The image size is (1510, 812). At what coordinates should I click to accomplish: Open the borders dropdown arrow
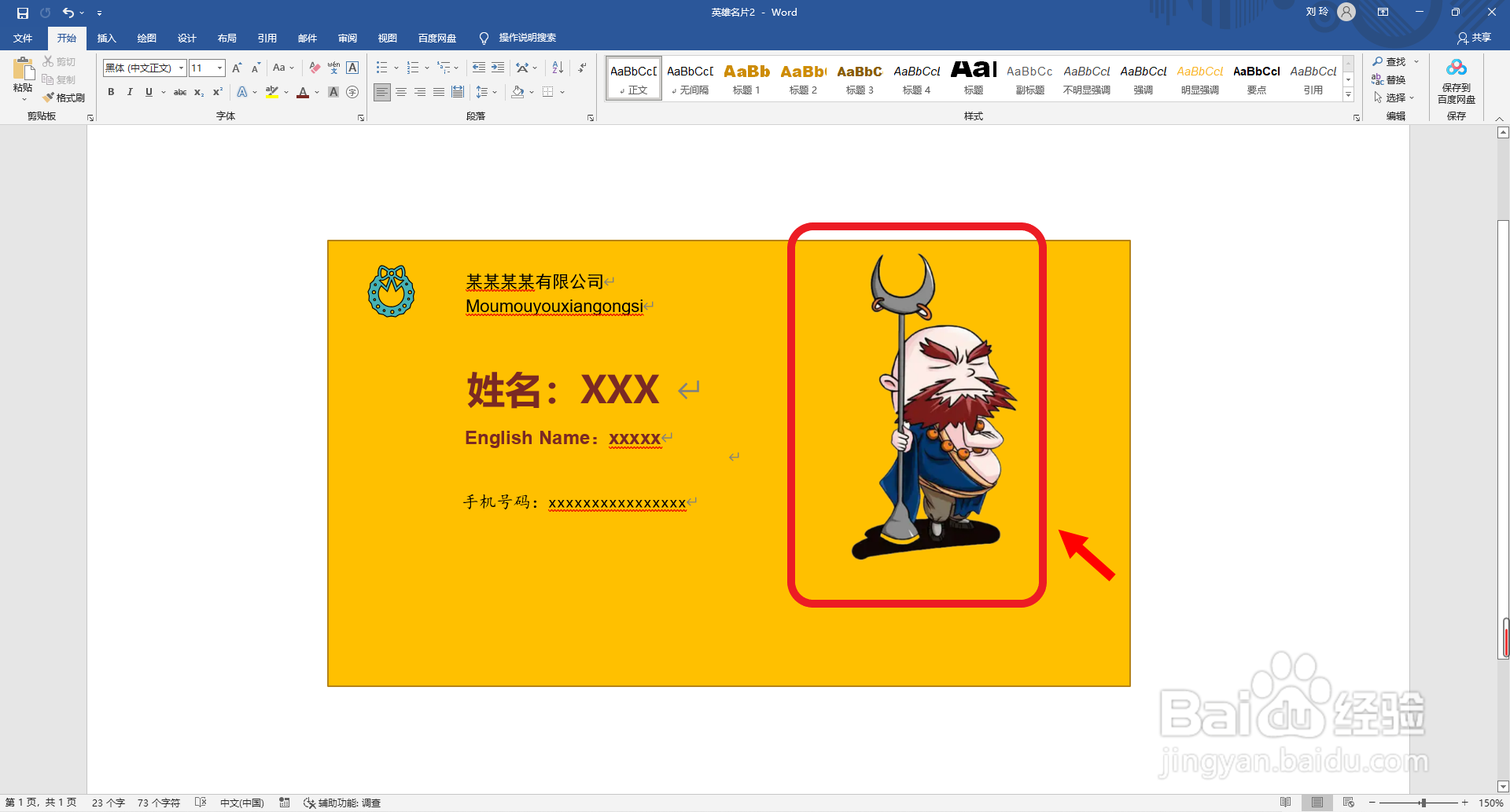(562, 92)
